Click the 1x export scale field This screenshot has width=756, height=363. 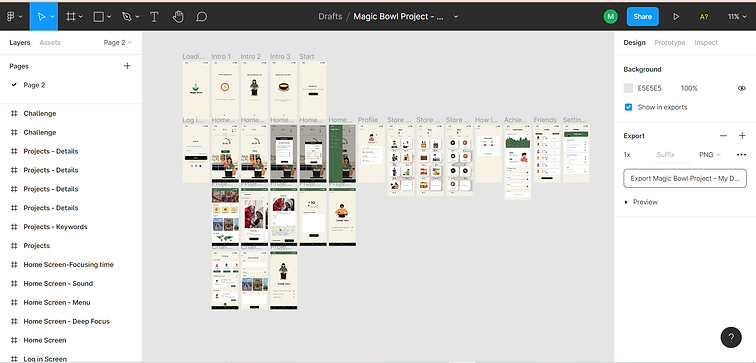(x=627, y=155)
